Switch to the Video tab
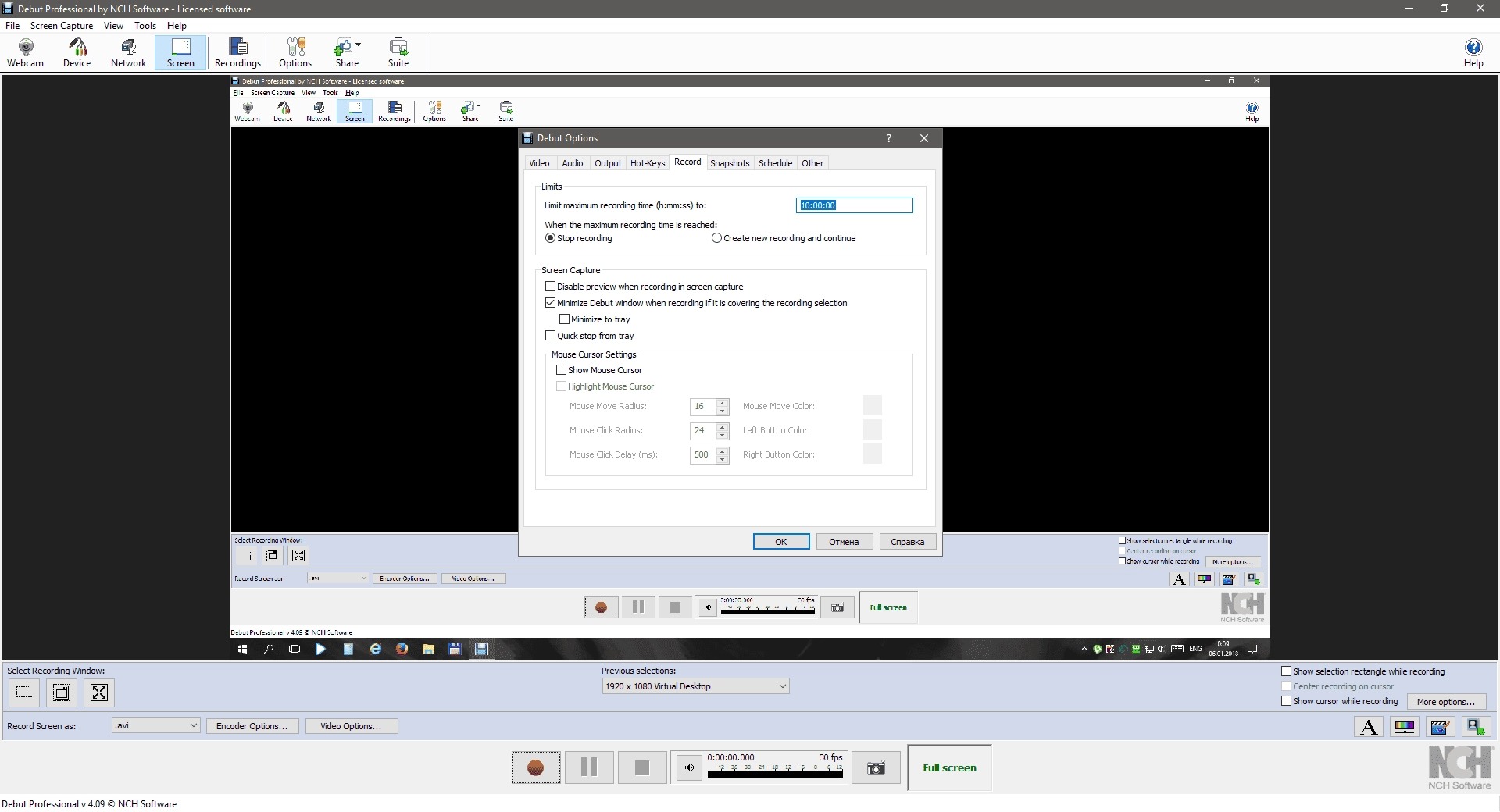The height and width of the screenshot is (812, 1500). 539,163
